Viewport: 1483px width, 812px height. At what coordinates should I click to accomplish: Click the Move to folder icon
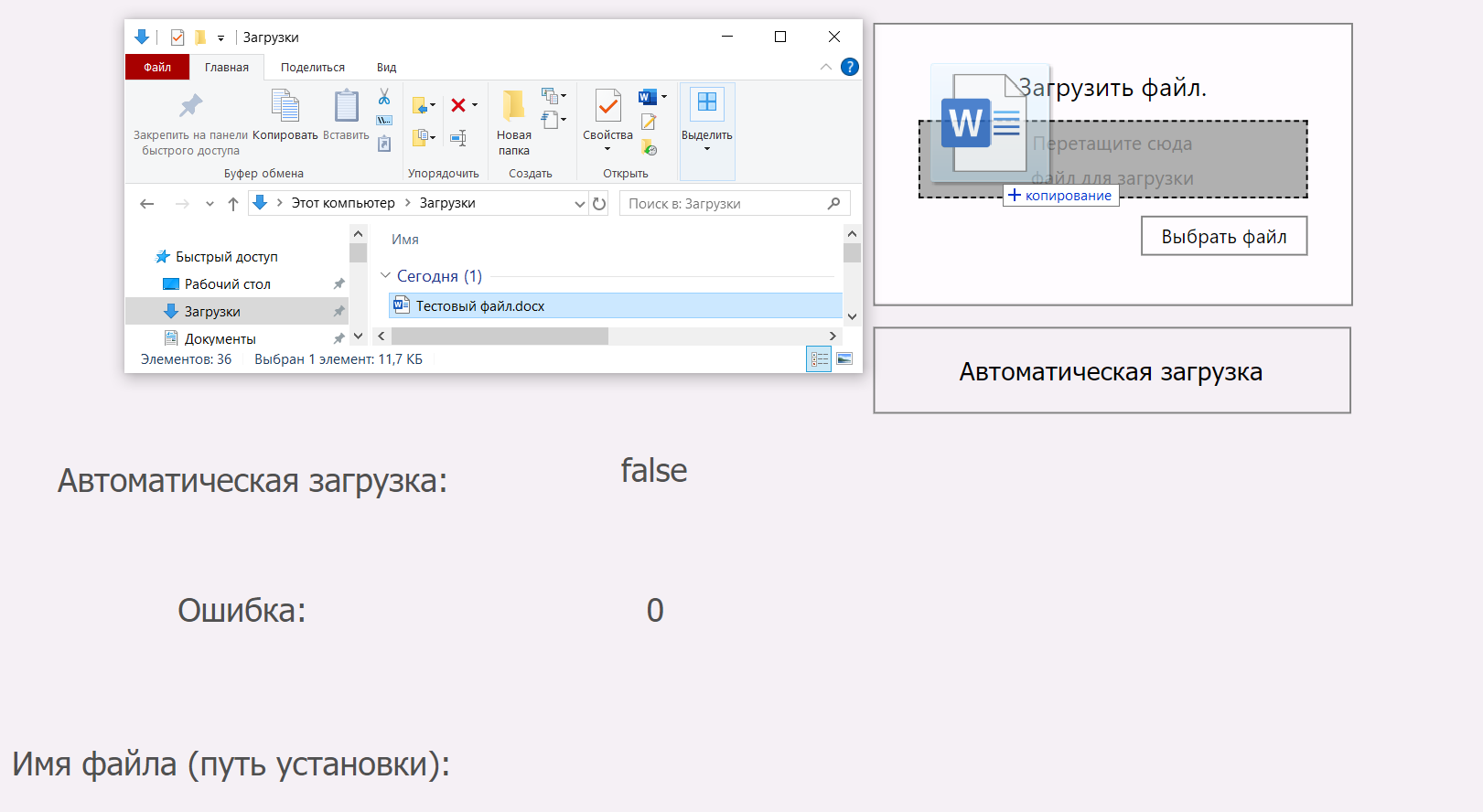pyautogui.click(x=420, y=106)
